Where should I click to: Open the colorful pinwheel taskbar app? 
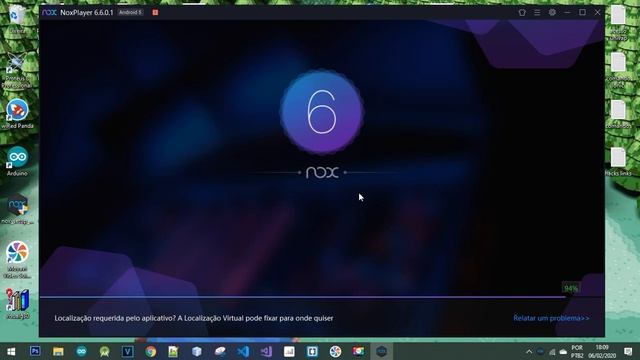[x=336, y=351]
